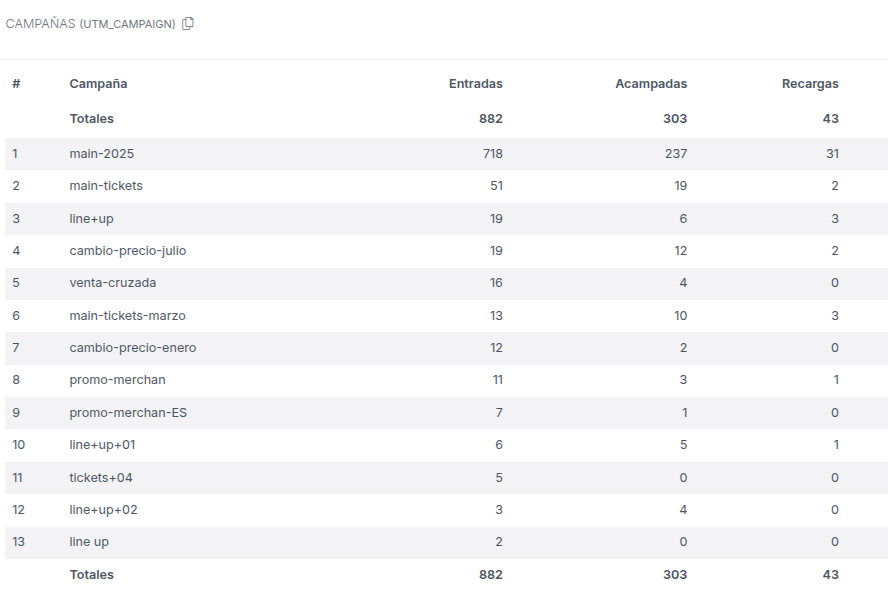
Task: Select the tickets+04 campaign row
Action: (x=101, y=478)
